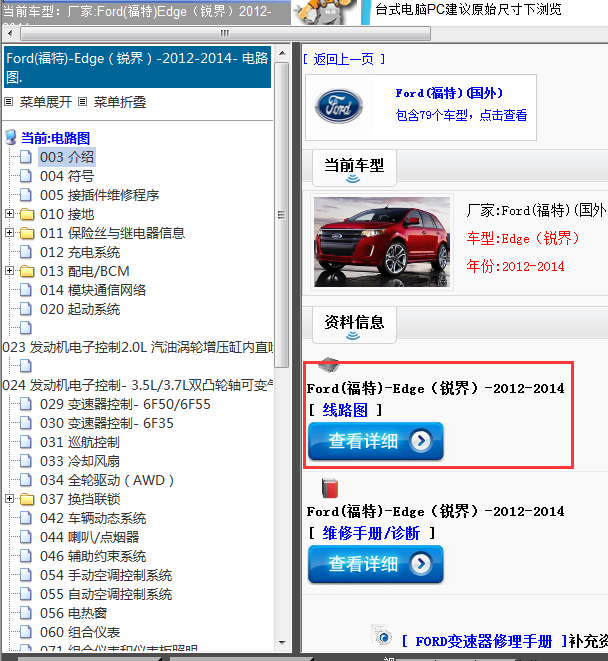The image size is (608, 661).
Task: Click the folder icon of 037 换挡联锁
Action: pos(27,499)
